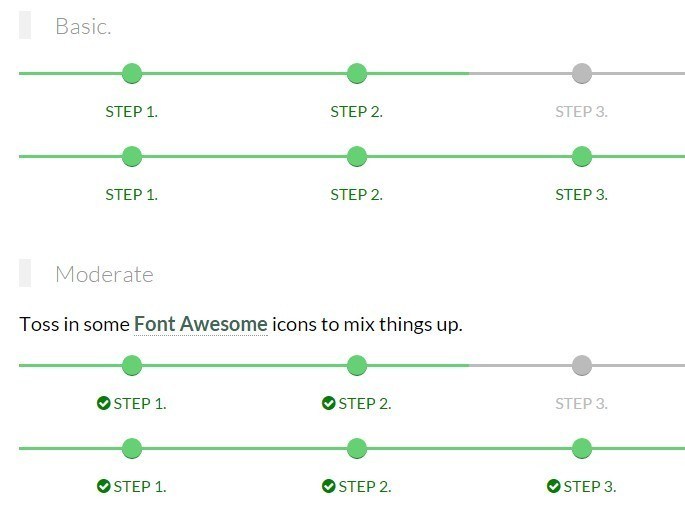Click the green Step 1 dot in first Basic tracker
This screenshot has height=521, width=685.
(132, 73)
